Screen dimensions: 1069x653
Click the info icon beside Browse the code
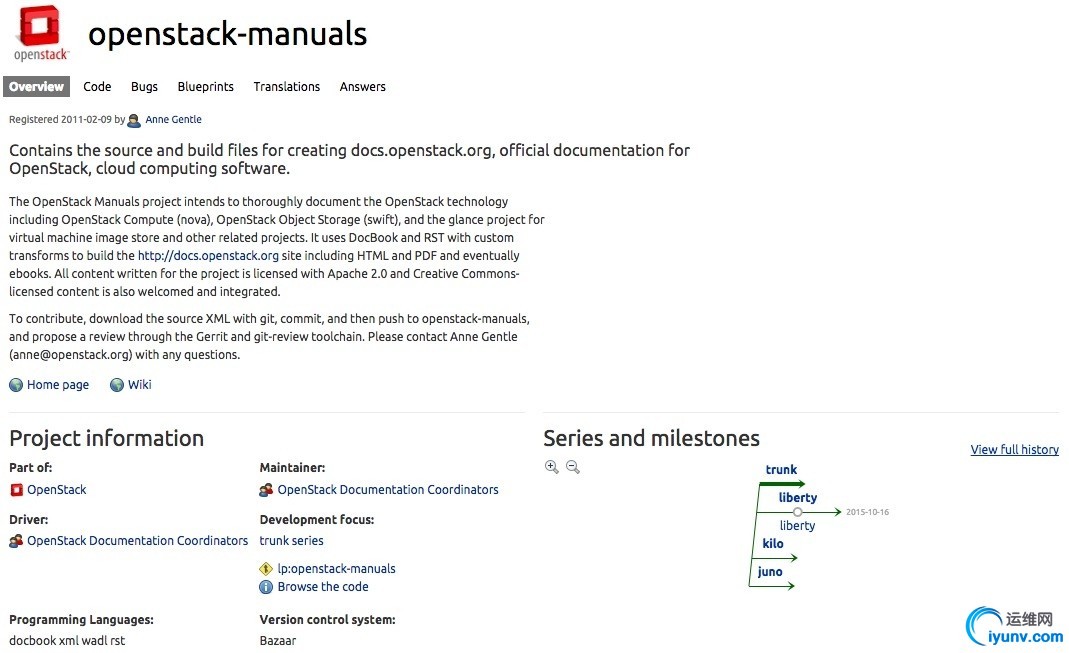click(266, 587)
